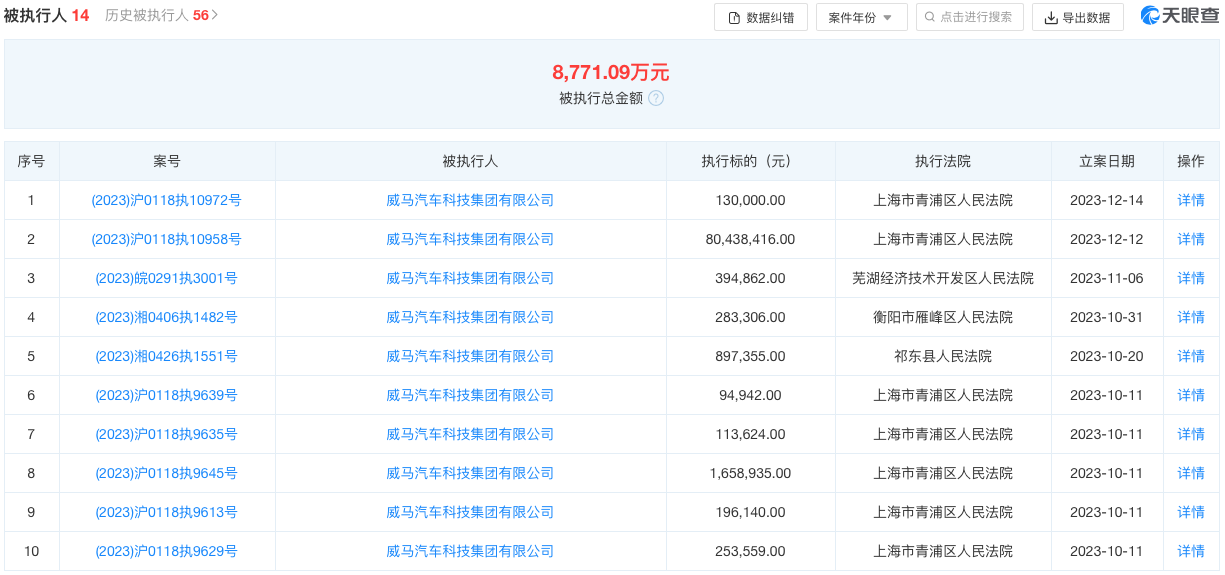This screenshot has height=575, width=1225.
Task: Click the date 2023-10-31
Action: pos(1107,317)
